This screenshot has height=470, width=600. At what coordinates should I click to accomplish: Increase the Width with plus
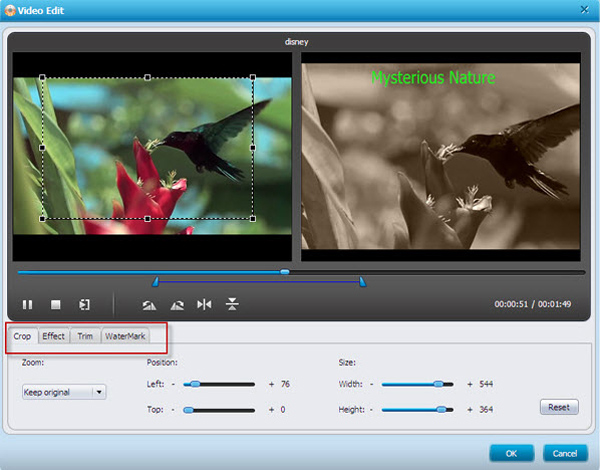[470, 384]
